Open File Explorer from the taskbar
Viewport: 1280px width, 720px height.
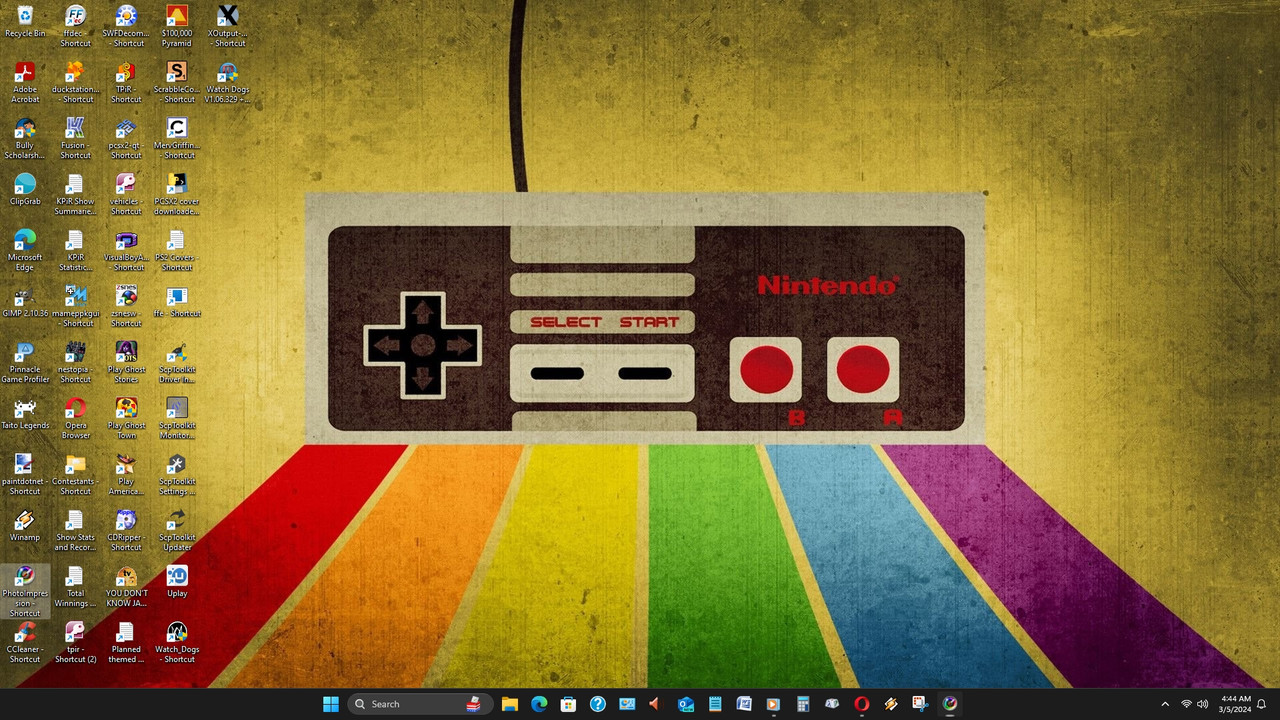(509, 704)
